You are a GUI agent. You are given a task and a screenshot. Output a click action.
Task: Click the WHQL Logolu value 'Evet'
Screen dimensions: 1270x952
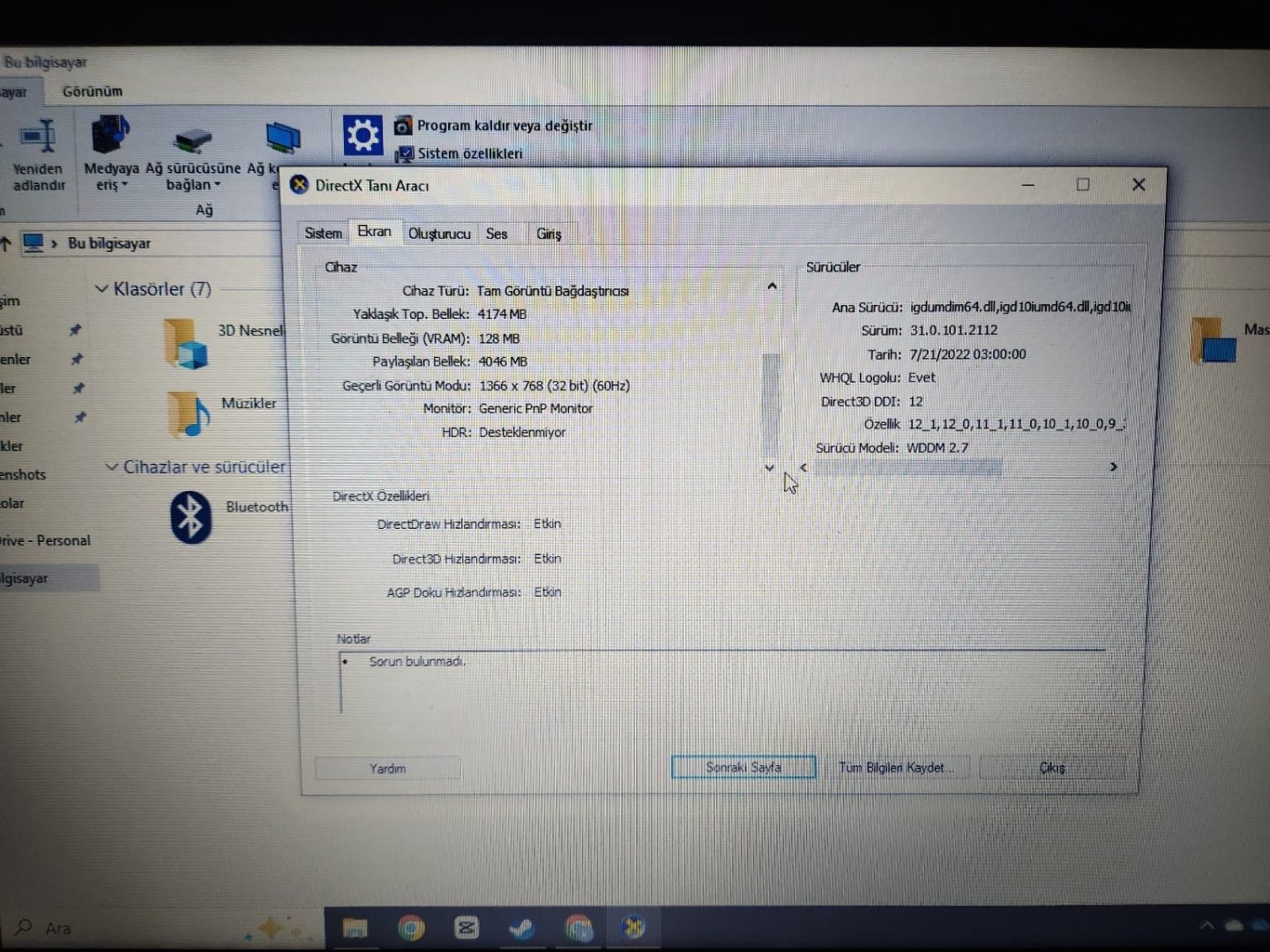pyautogui.click(x=922, y=377)
